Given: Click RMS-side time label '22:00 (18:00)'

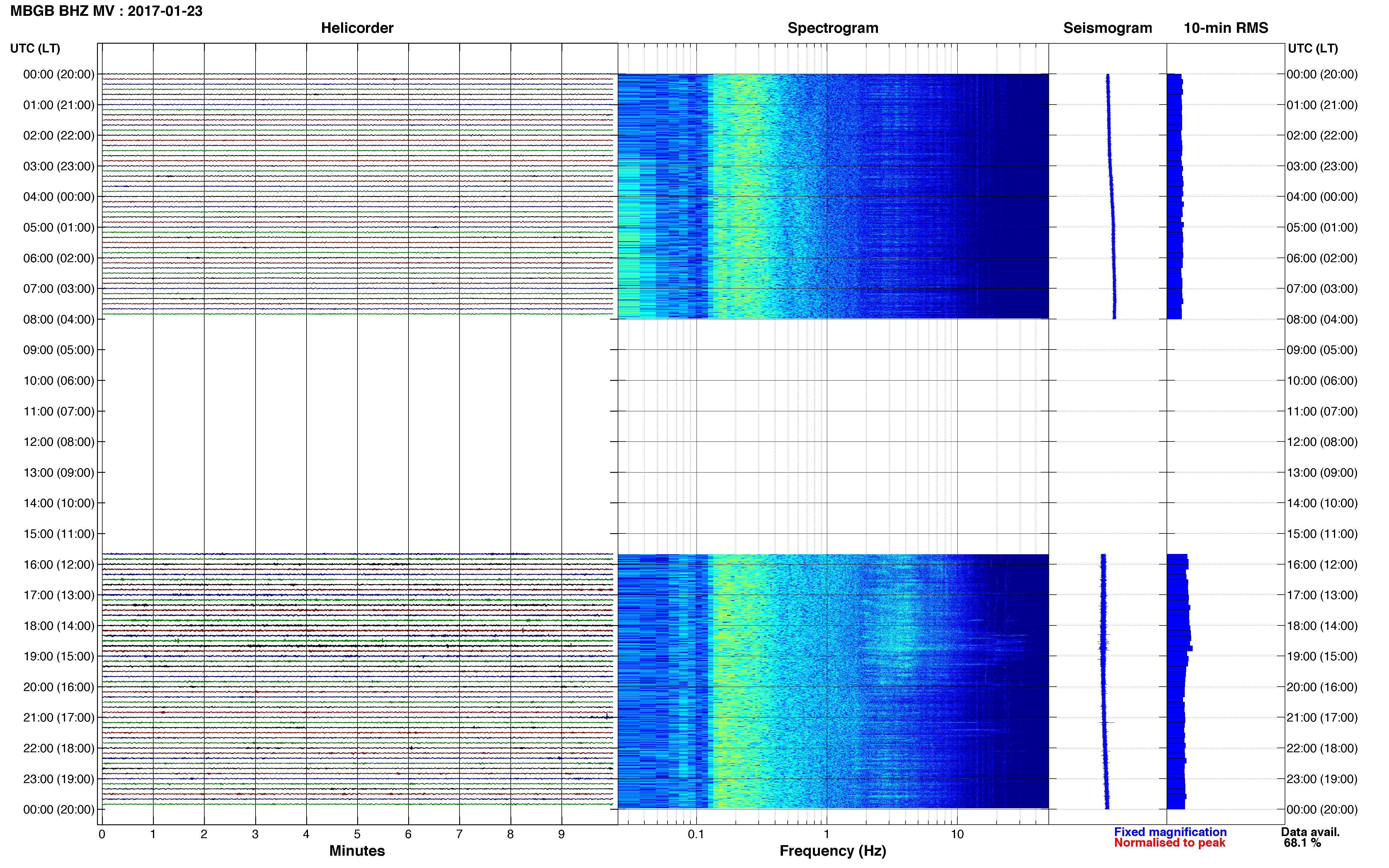Looking at the screenshot, I should (1322, 748).
